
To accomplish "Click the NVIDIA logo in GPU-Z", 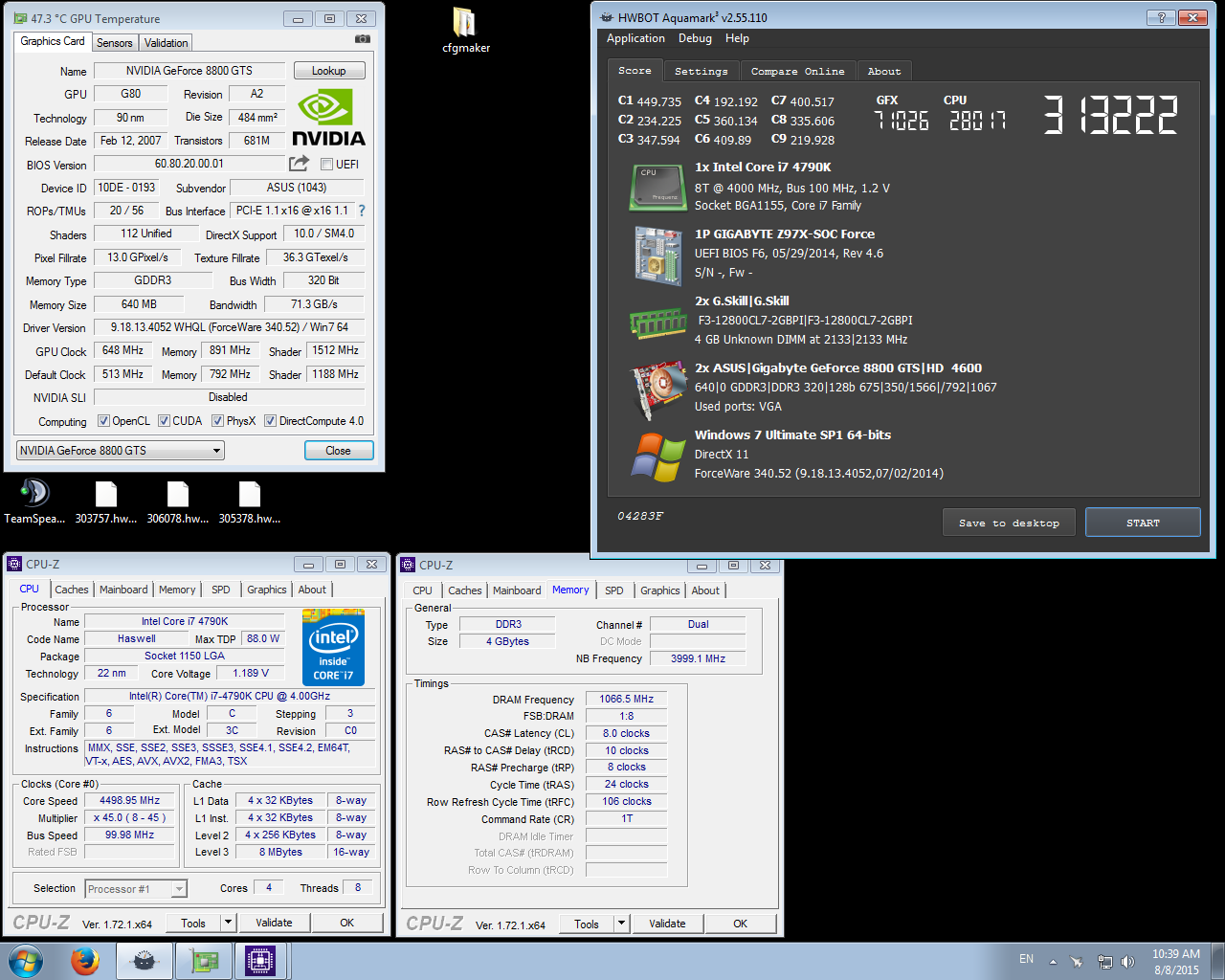I will (328, 117).
